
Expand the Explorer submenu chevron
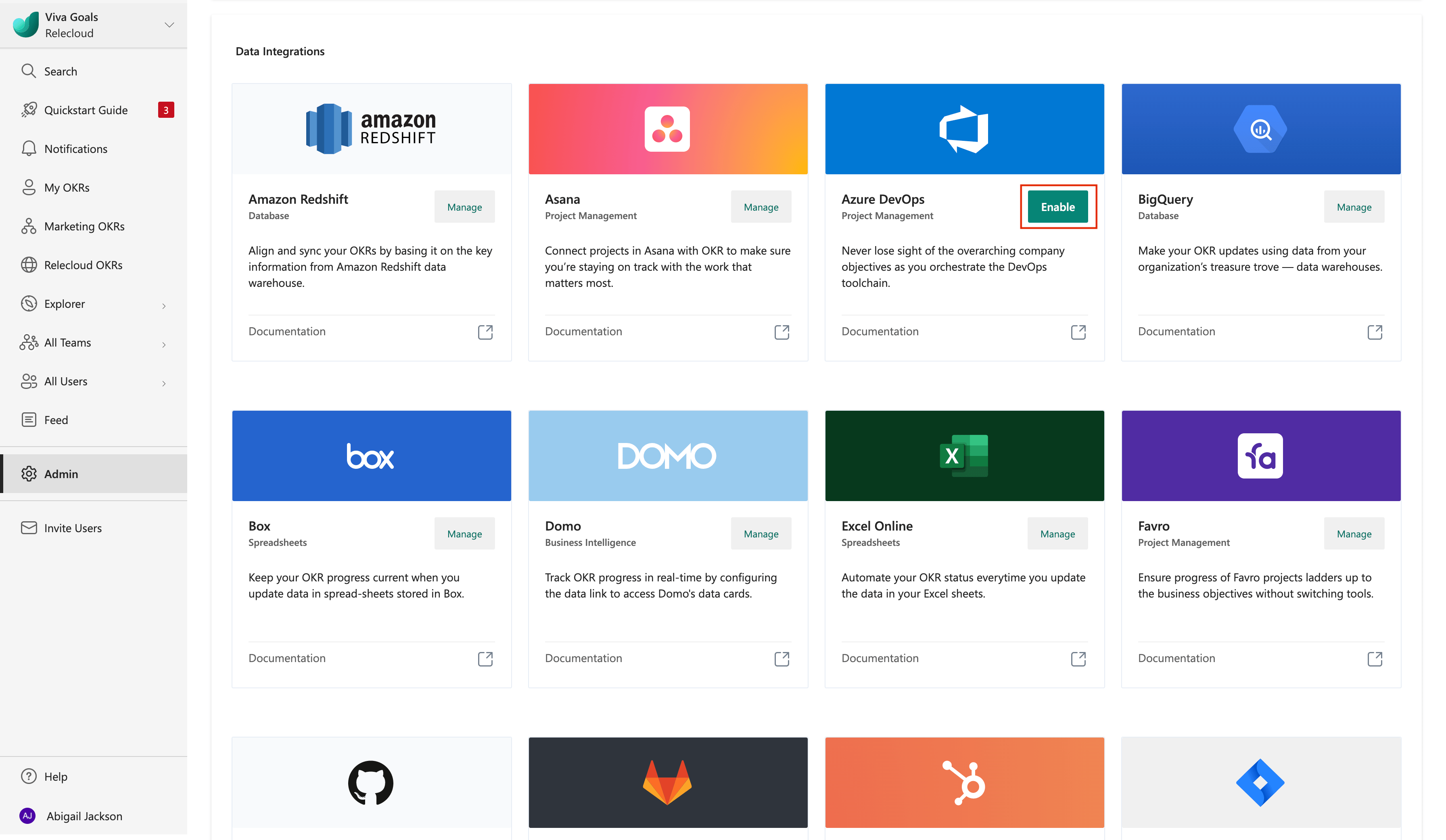[x=163, y=305]
